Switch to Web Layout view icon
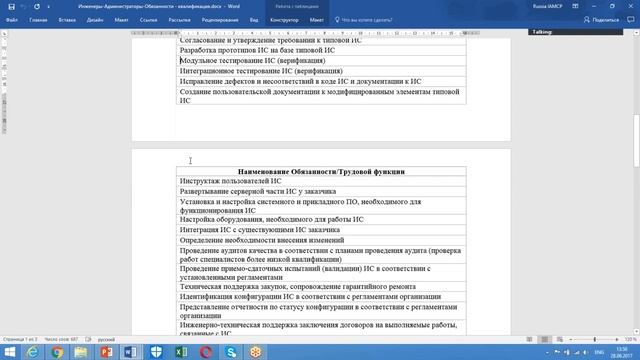640x360 pixels. [x=560, y=340]
